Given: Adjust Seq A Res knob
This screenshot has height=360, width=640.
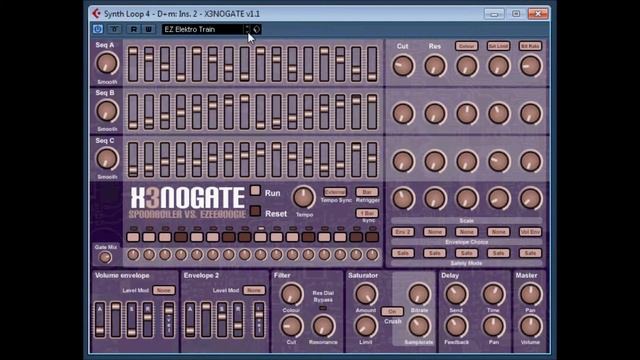Looking at the screenshot, I should click(x=435, y=66).
